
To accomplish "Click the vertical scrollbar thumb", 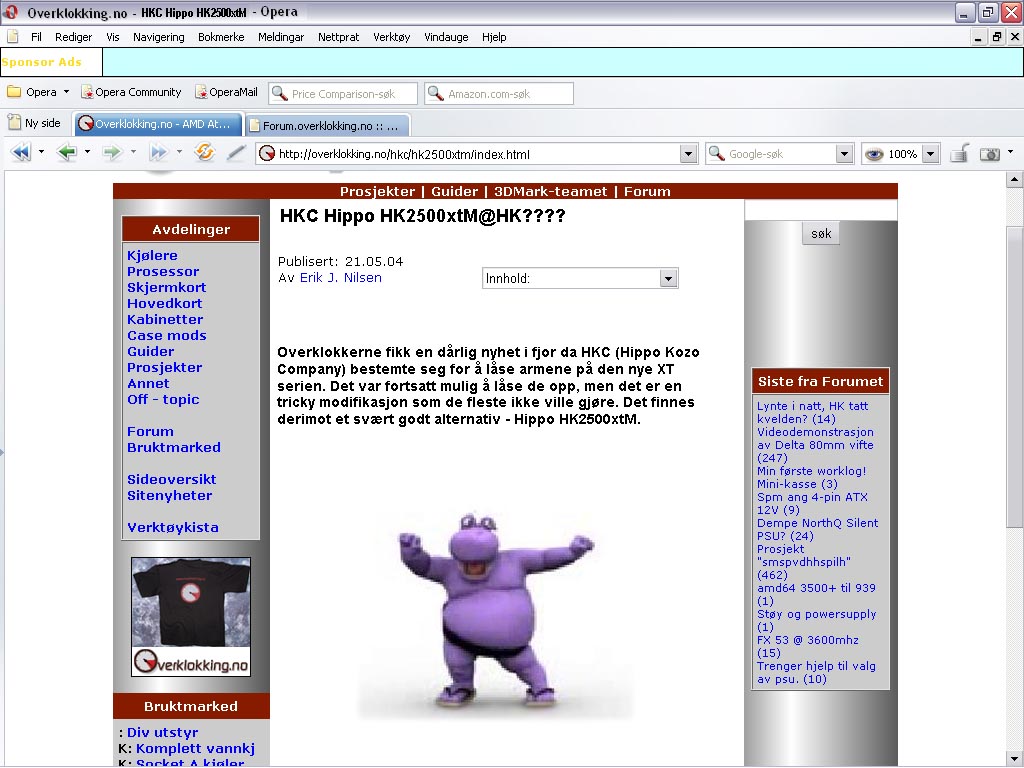I will pos(1014,376).
